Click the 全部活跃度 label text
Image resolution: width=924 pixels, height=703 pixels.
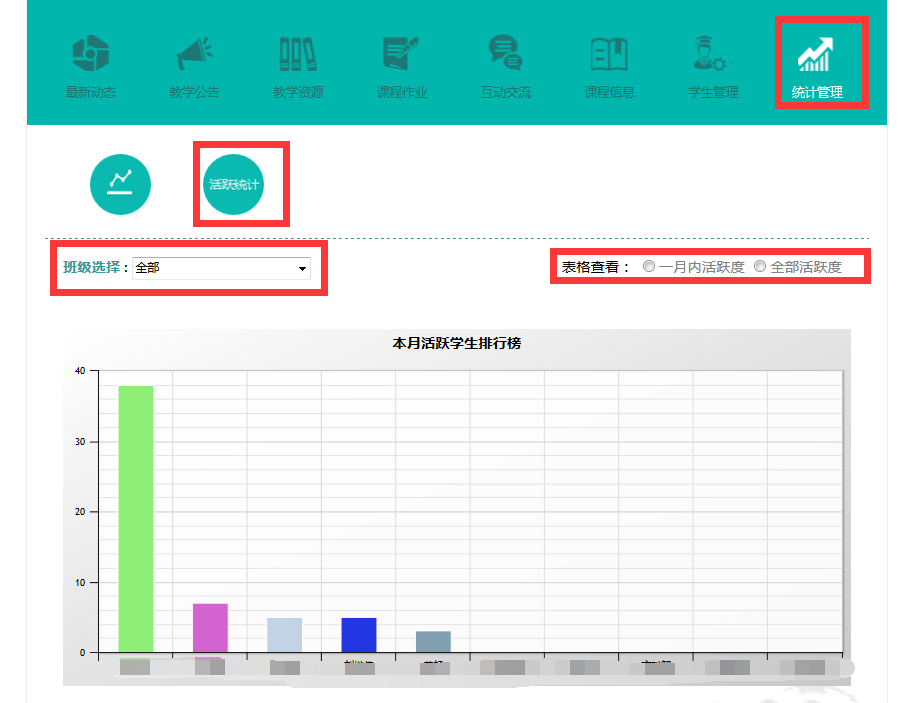pos(806,267)
